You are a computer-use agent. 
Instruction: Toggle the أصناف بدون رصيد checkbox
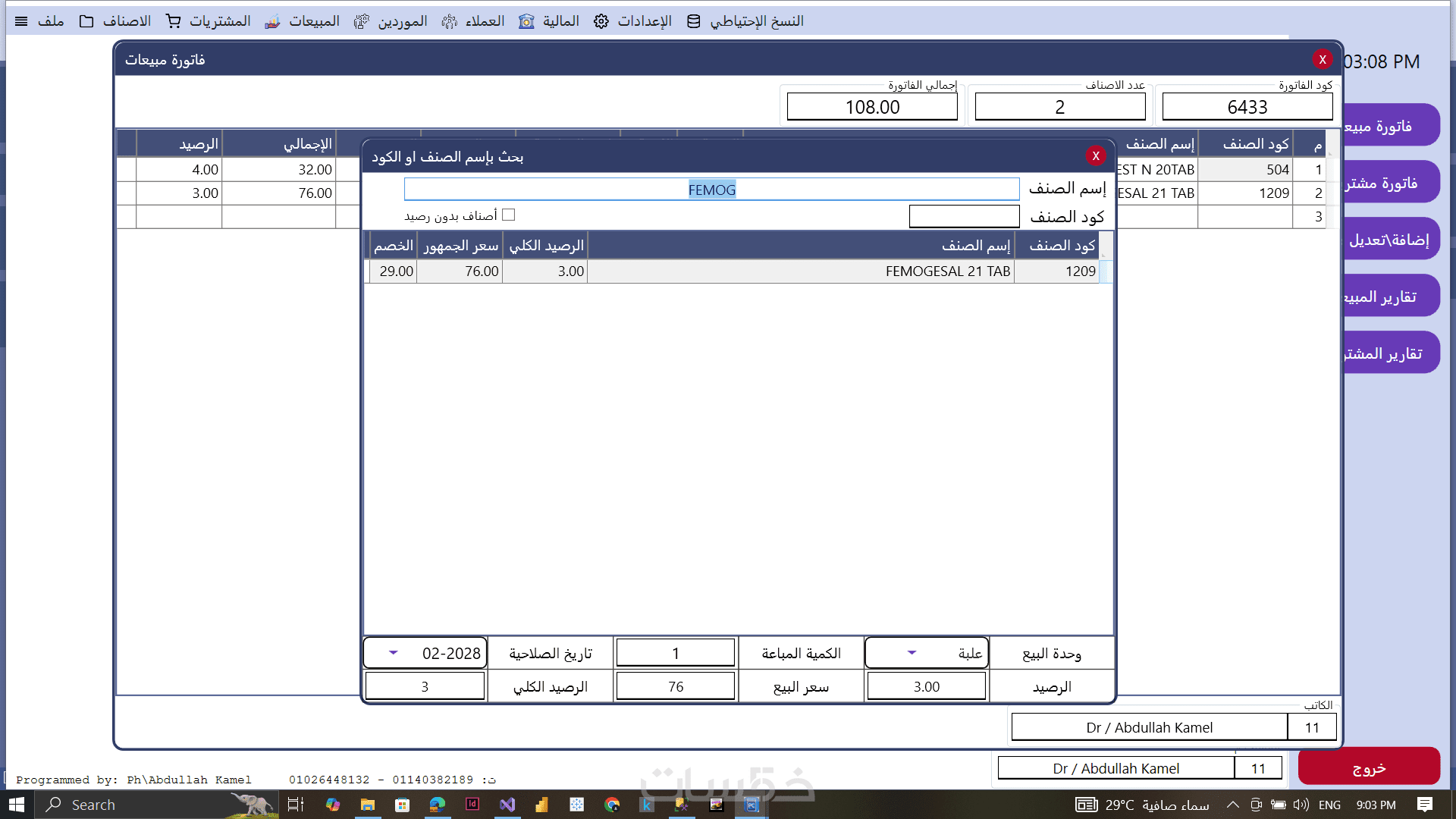pos(509,215)
